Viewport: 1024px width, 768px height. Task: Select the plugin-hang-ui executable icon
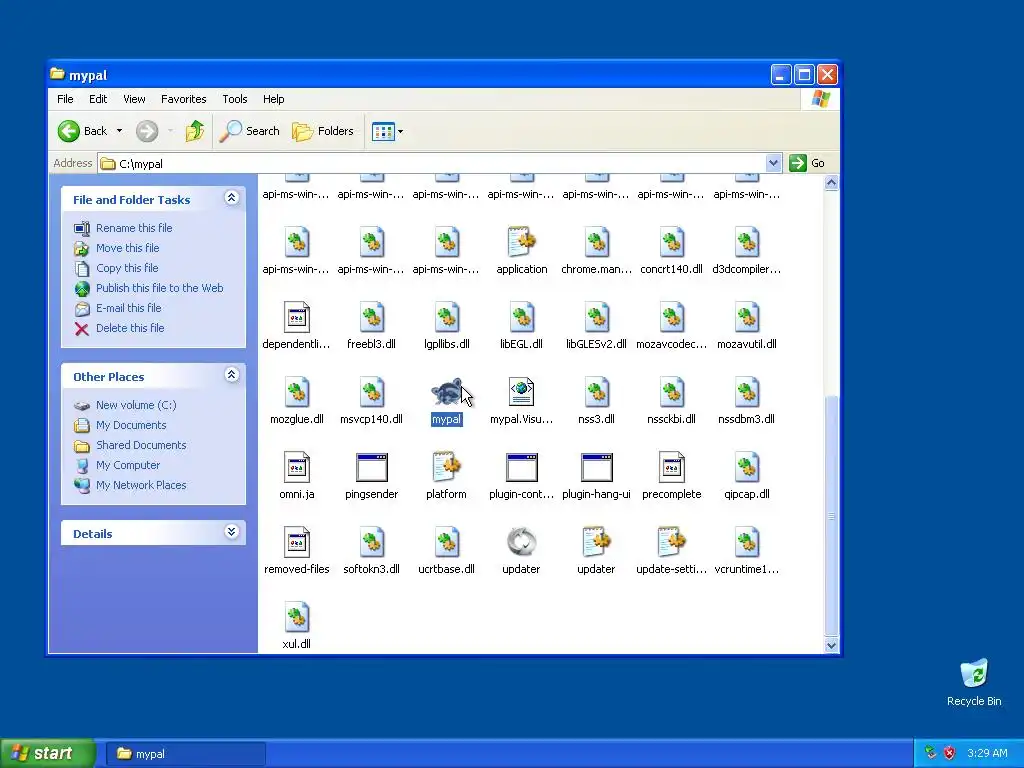(x=596, y=468)
